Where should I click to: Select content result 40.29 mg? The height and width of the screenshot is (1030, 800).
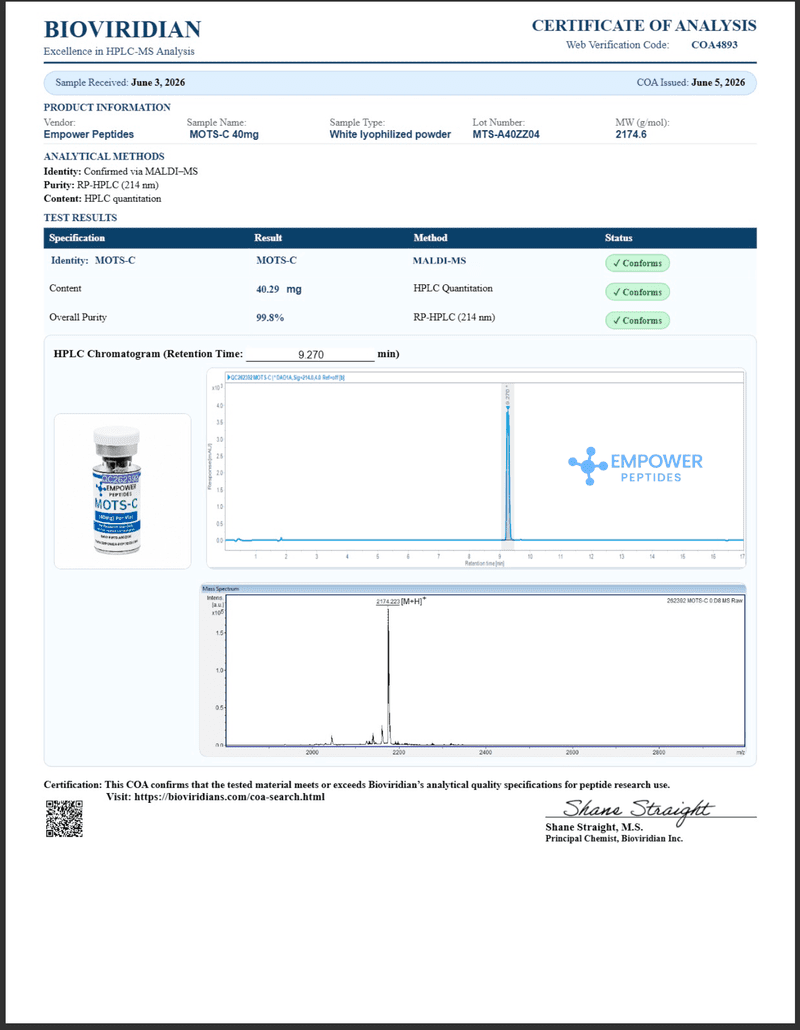click(x=278, y=289)
